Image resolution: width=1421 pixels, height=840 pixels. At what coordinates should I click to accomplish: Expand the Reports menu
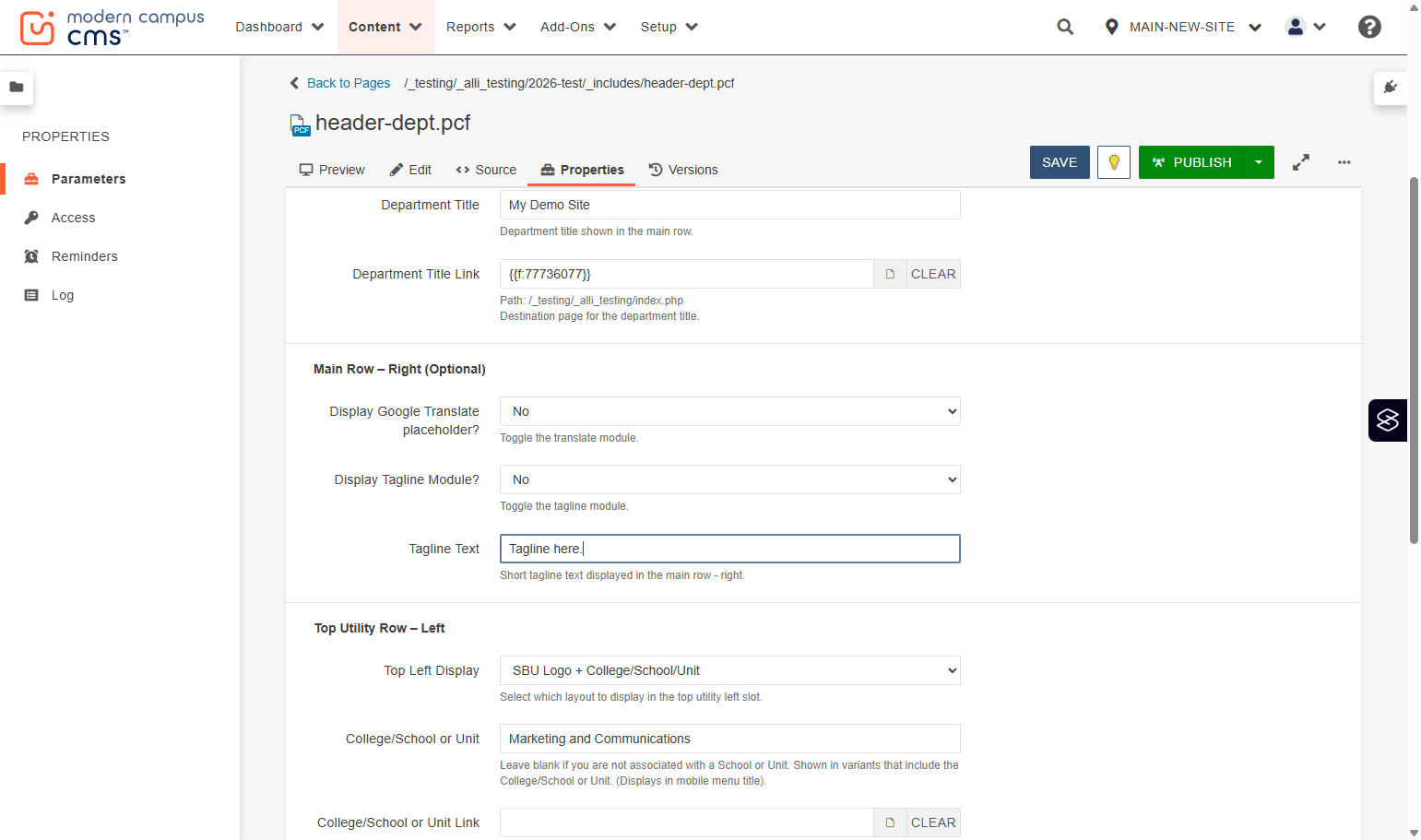[481, 27]
